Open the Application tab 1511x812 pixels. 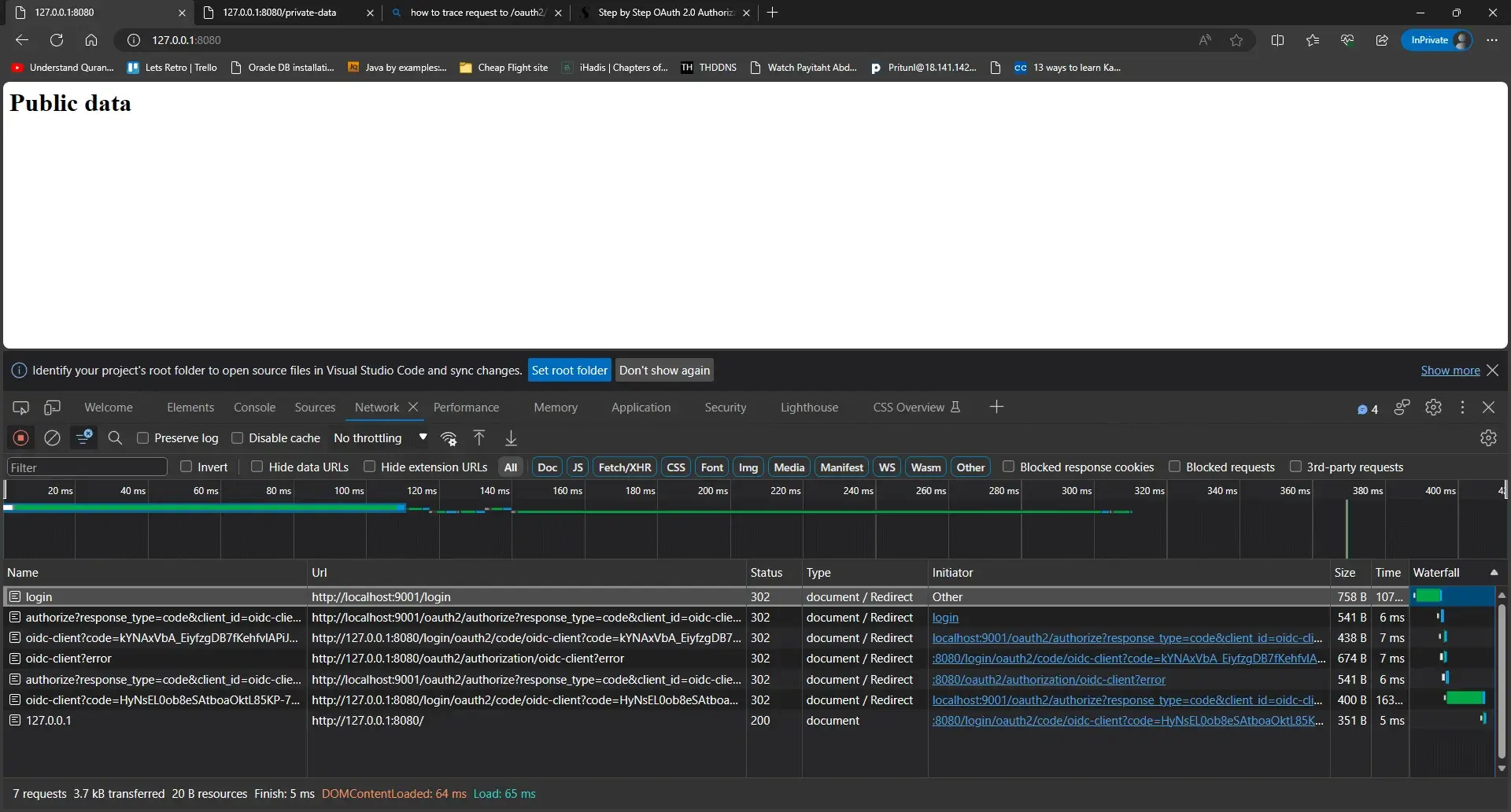[641, 408]
